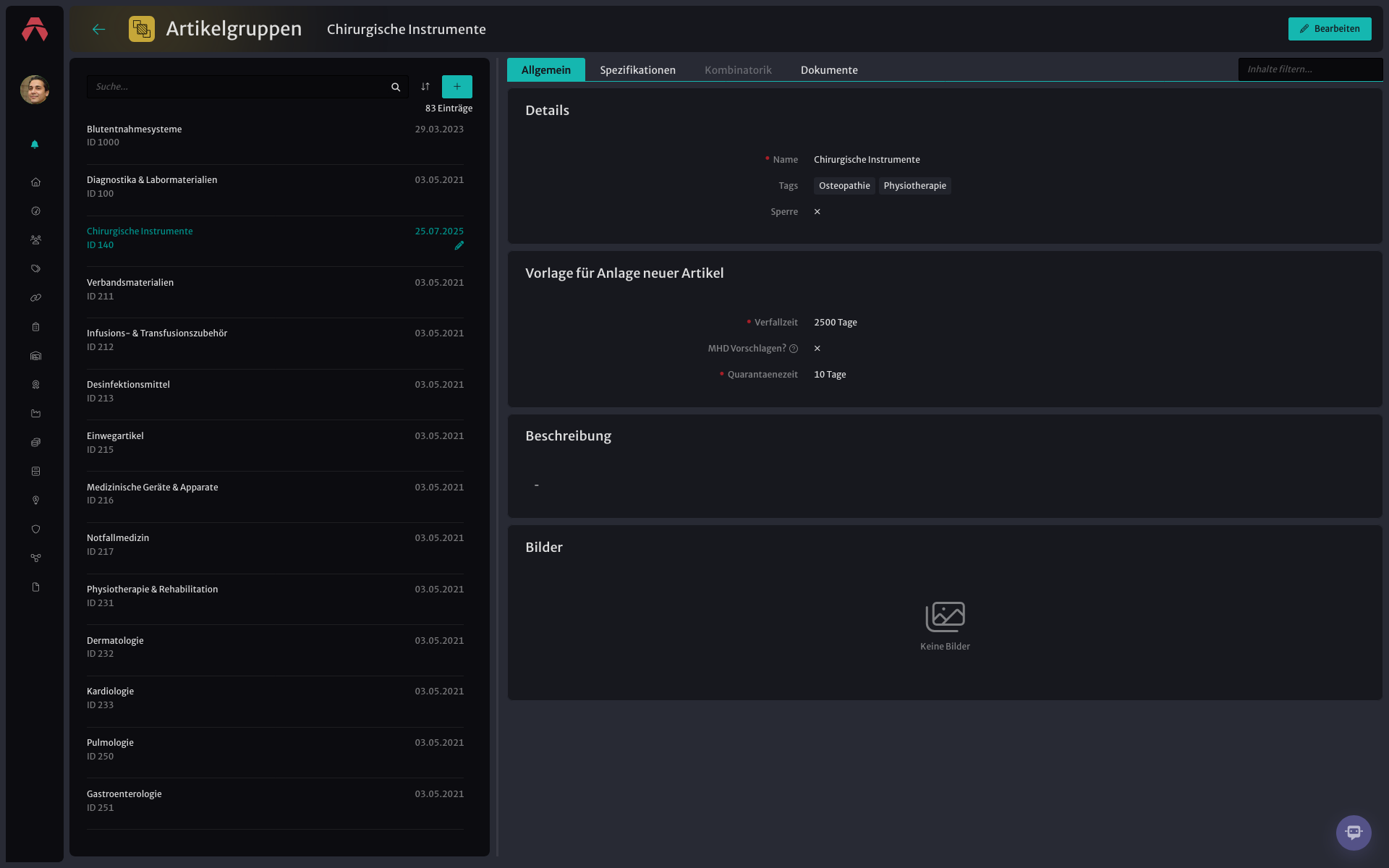Click the Bearbeiten button
Image resolution: width=1389 pixels, height=868 pixels.
click(x=1330, y=29)
